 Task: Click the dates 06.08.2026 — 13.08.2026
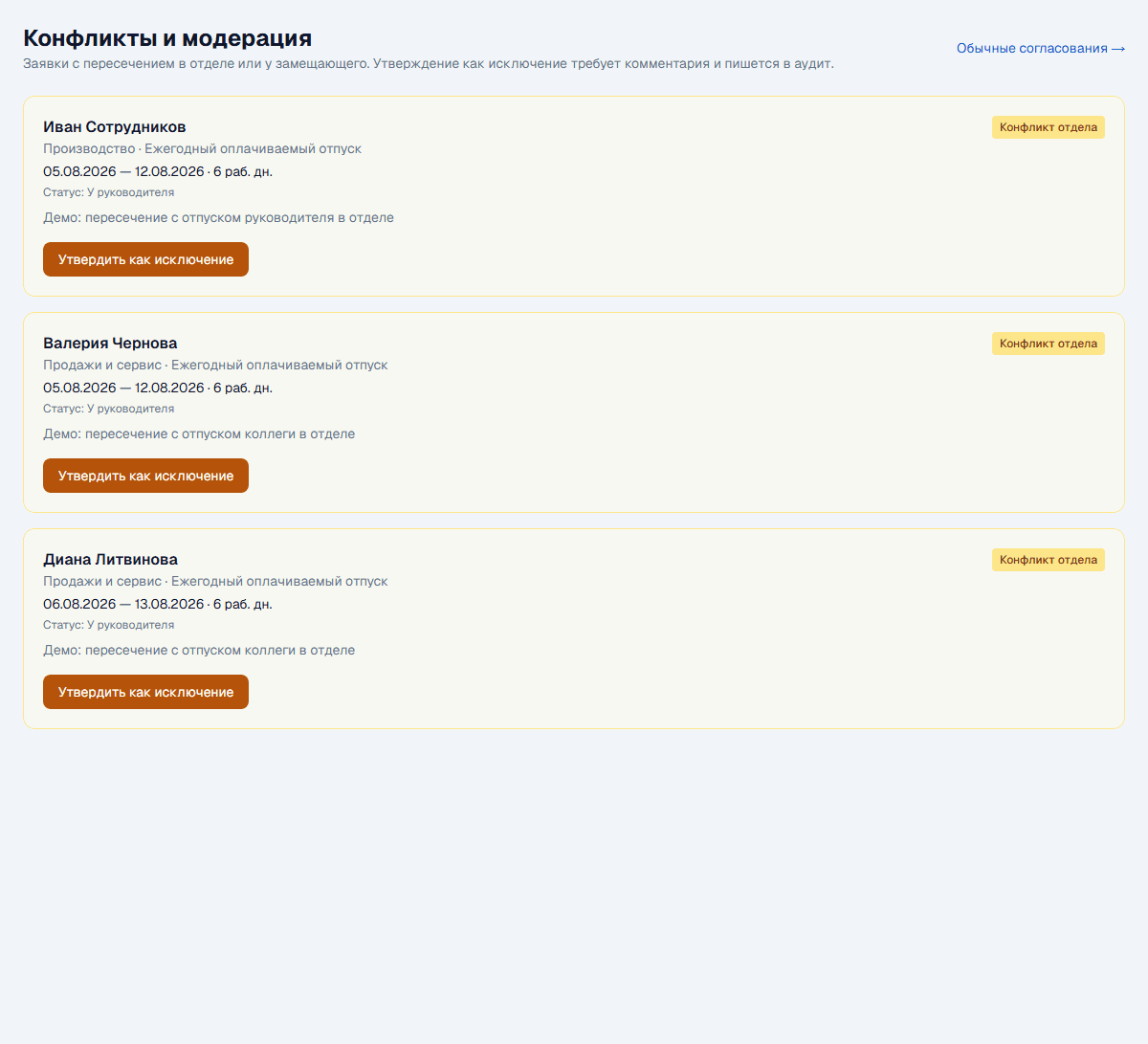(x=123, y=605)
